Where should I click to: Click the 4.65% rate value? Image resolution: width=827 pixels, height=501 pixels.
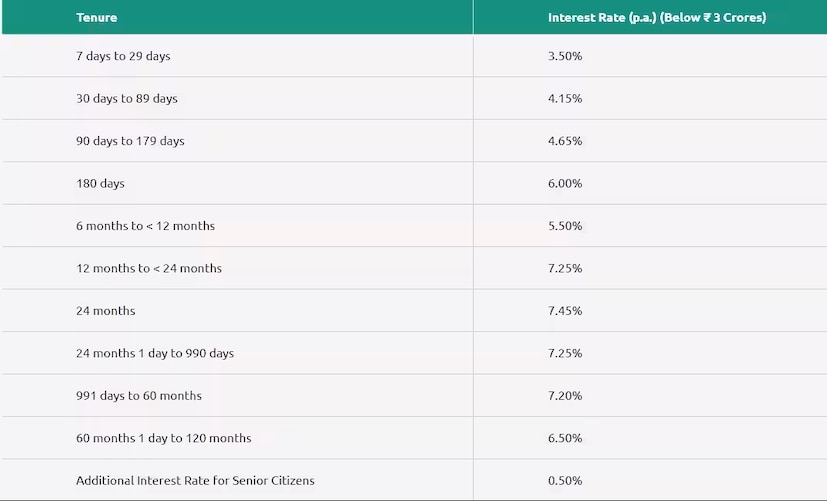[x=565, y=141]
